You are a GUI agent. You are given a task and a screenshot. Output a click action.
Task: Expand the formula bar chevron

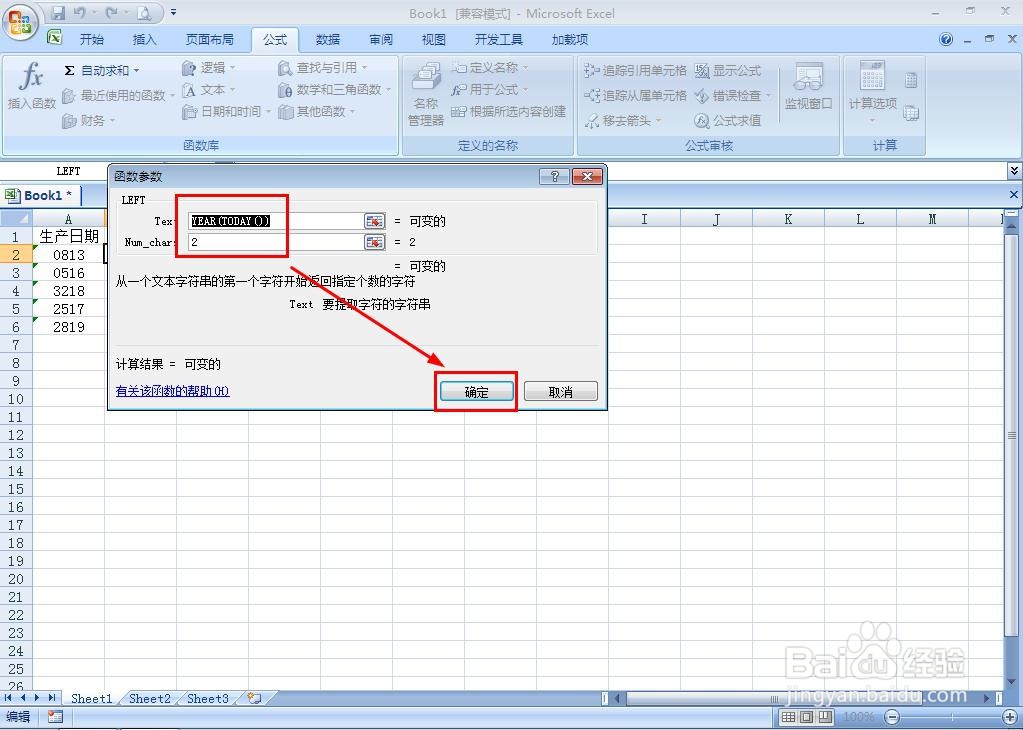1014,171
